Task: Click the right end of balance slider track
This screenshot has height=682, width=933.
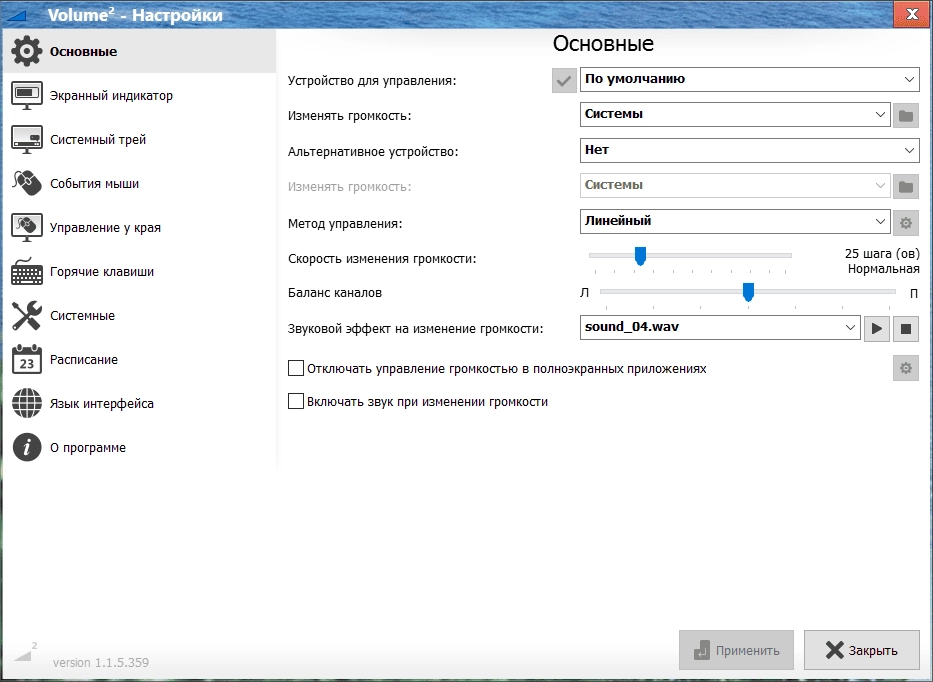Action: coord(893,291)
